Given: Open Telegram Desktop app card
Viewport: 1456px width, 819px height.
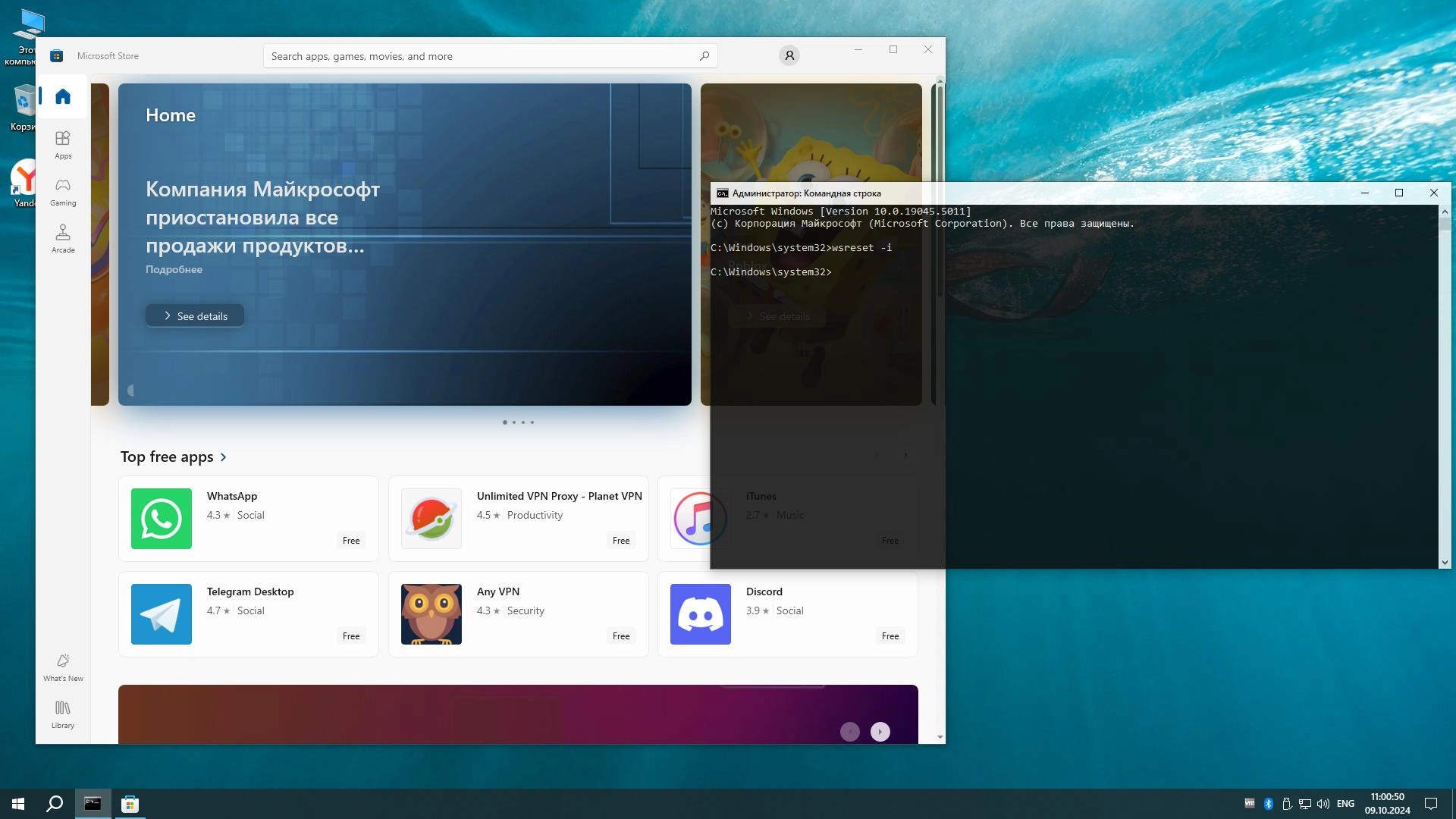Looking at the screenshot, I should 248,614.
